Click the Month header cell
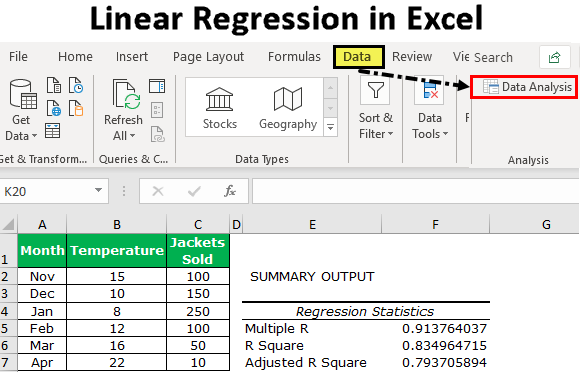Screen dimensions: 580x372 click(42, 250)
